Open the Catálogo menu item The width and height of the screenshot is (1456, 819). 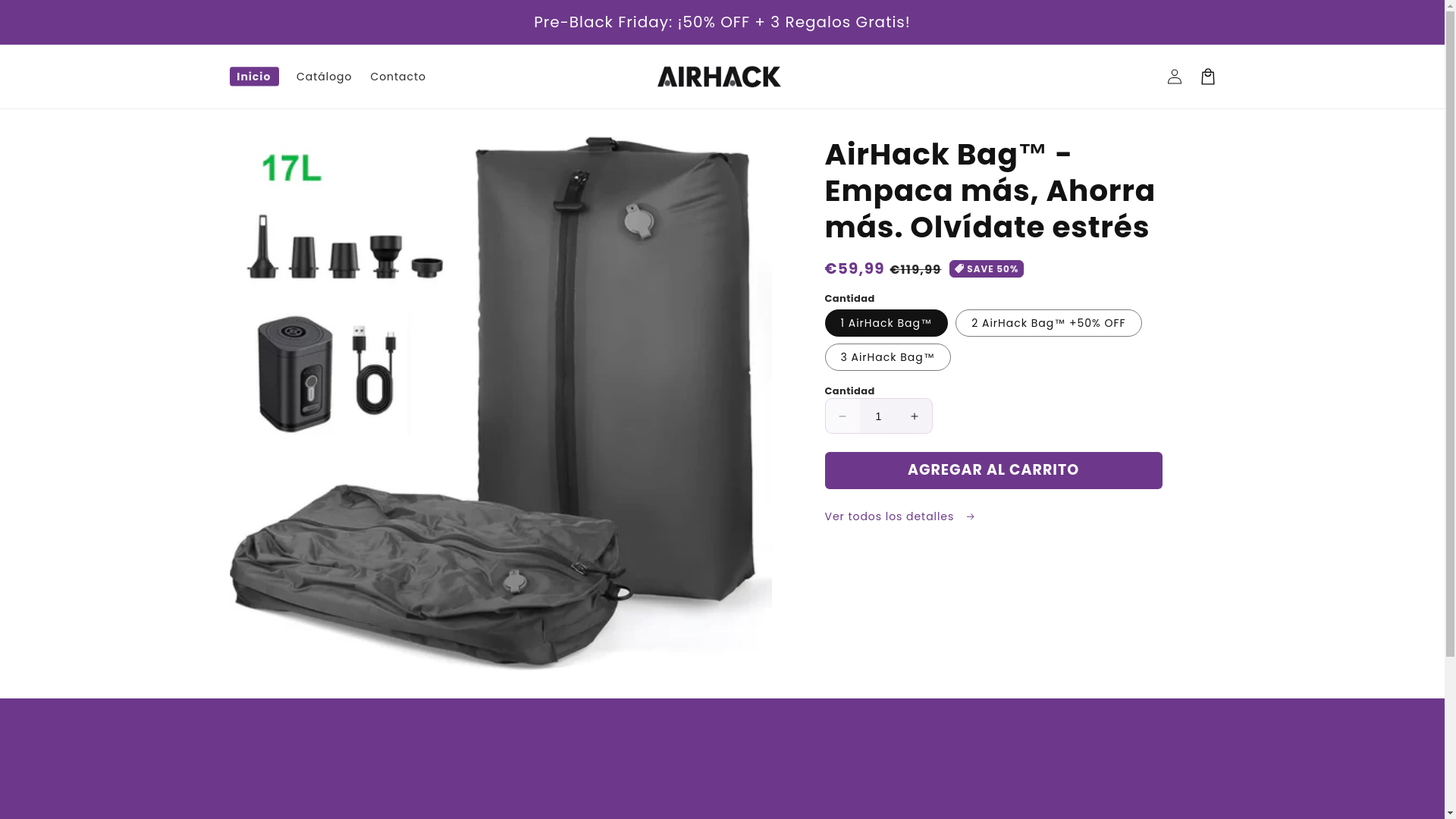(324, 77)
